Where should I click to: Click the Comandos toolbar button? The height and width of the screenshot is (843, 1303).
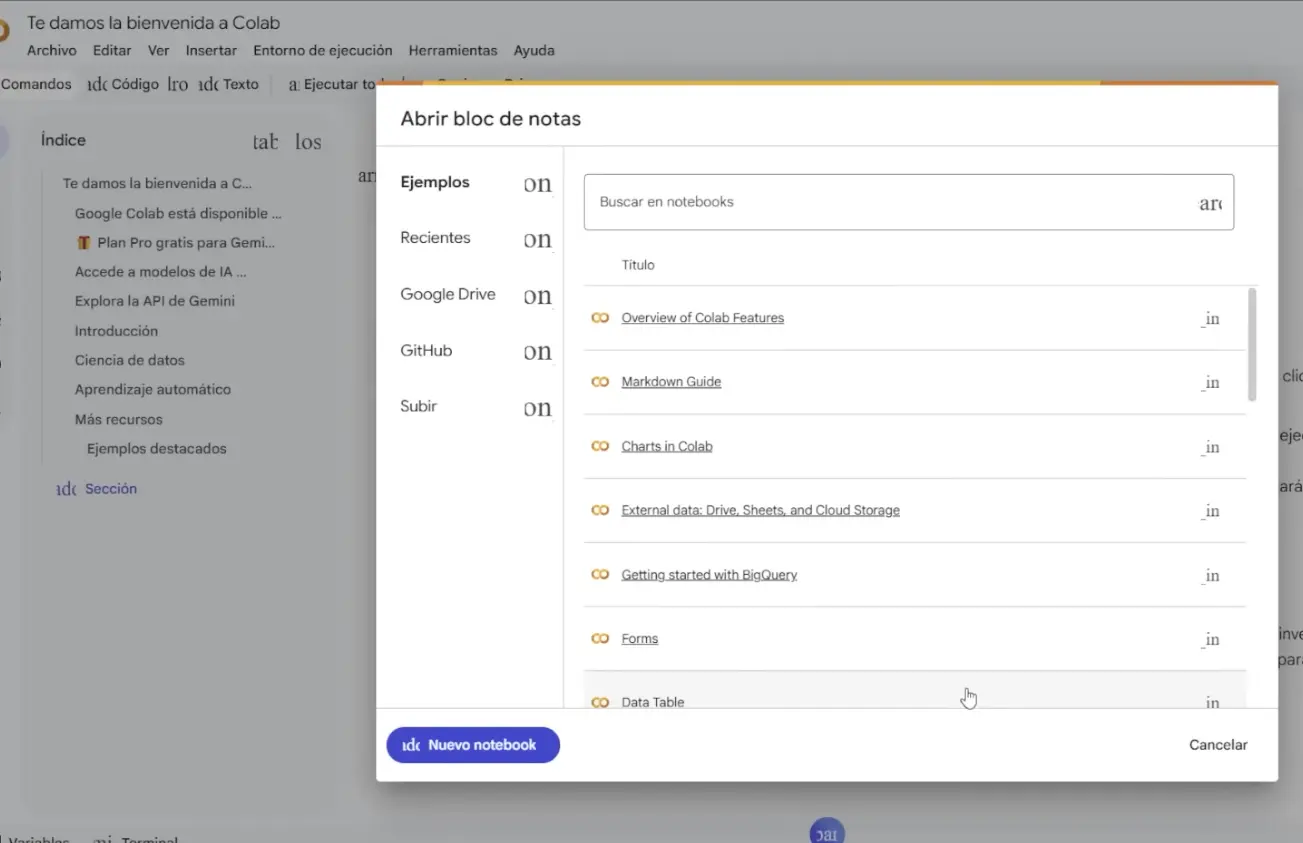click(36, 84)
